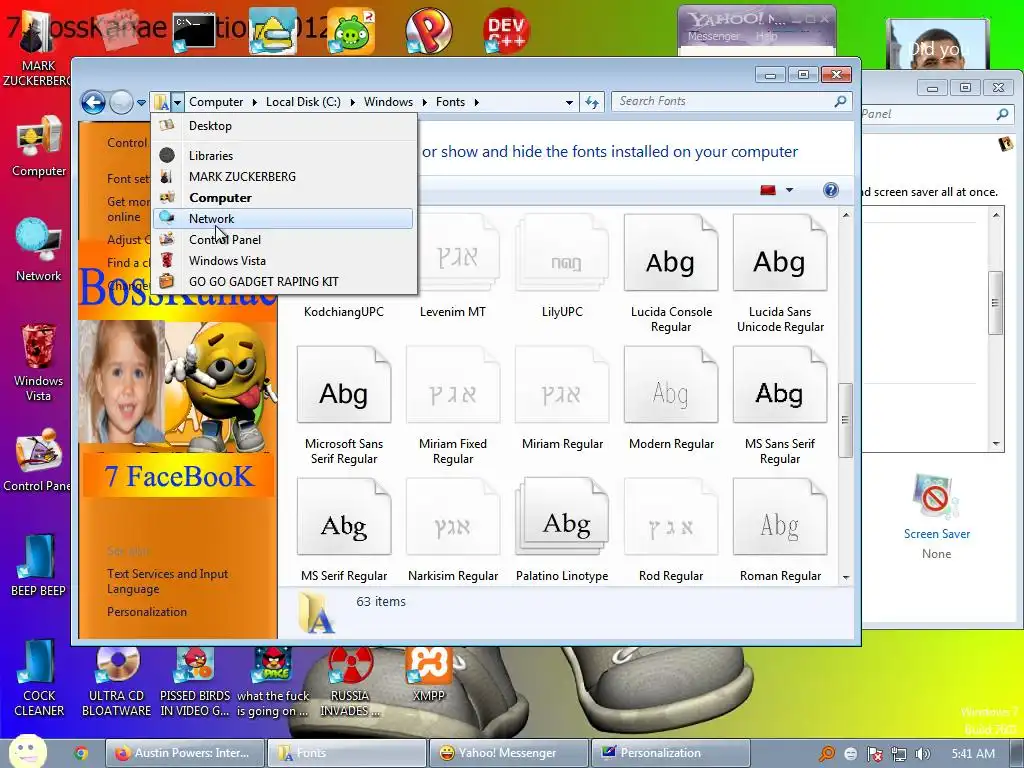Click the magnifier icon in Search Fonts box
The width and height of the screenshot is (1024, 768).
[x=840, y=101]
